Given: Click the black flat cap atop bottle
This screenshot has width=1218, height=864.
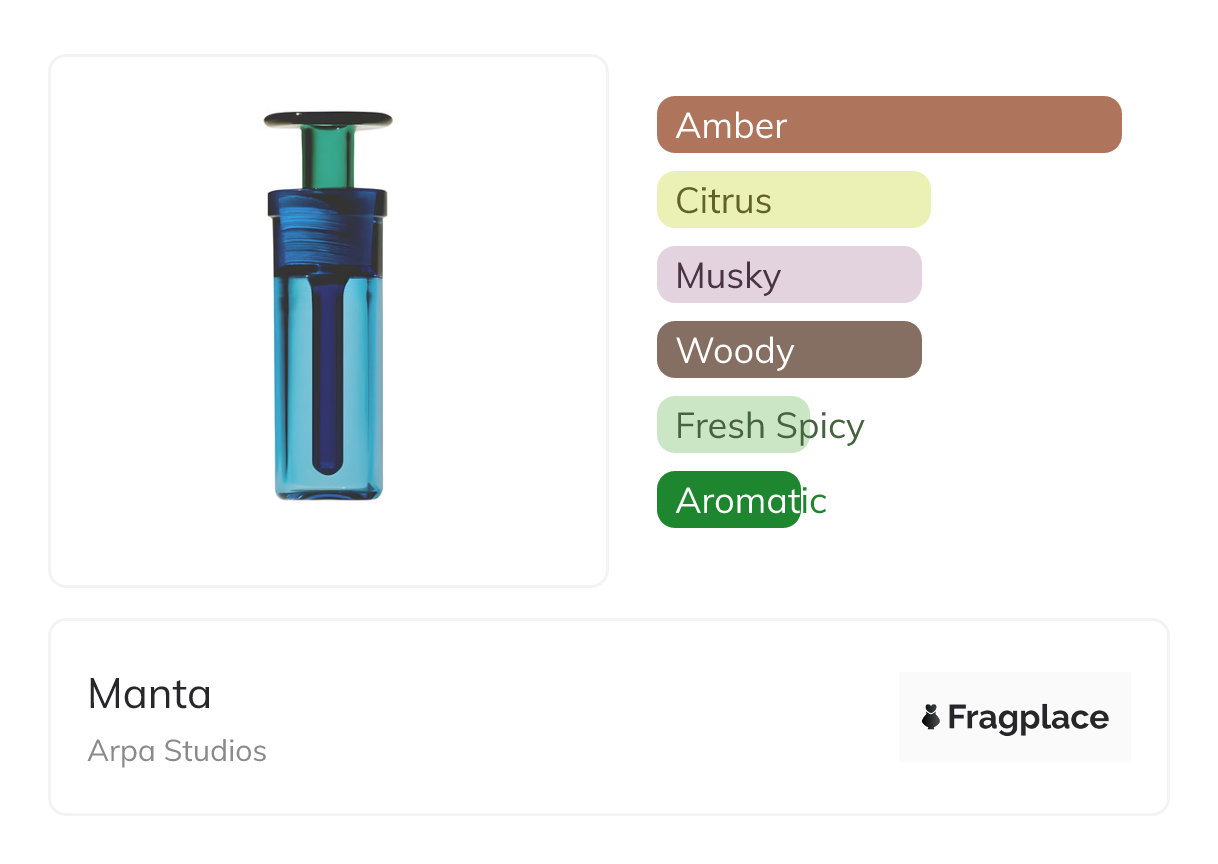Looking at the screenshot, I should [328, 119].
